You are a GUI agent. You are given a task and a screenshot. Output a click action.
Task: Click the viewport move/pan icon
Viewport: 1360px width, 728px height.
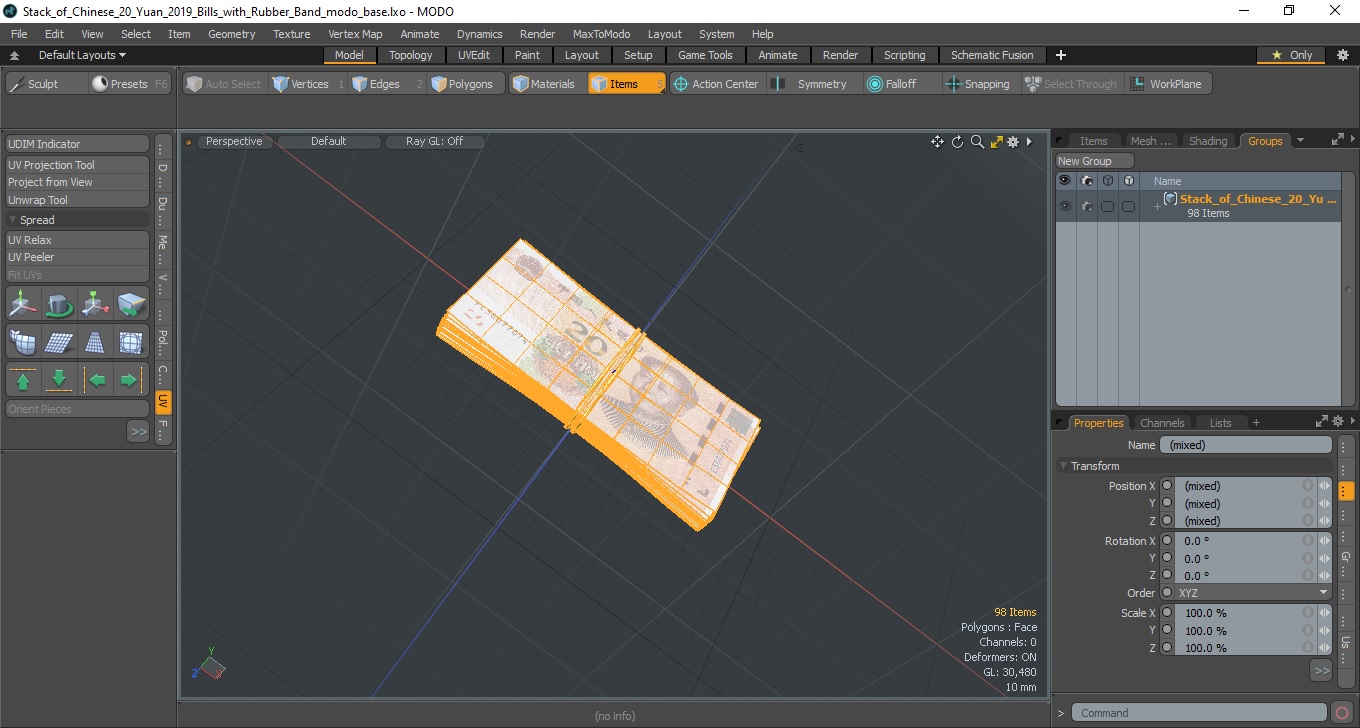[937, 142]
